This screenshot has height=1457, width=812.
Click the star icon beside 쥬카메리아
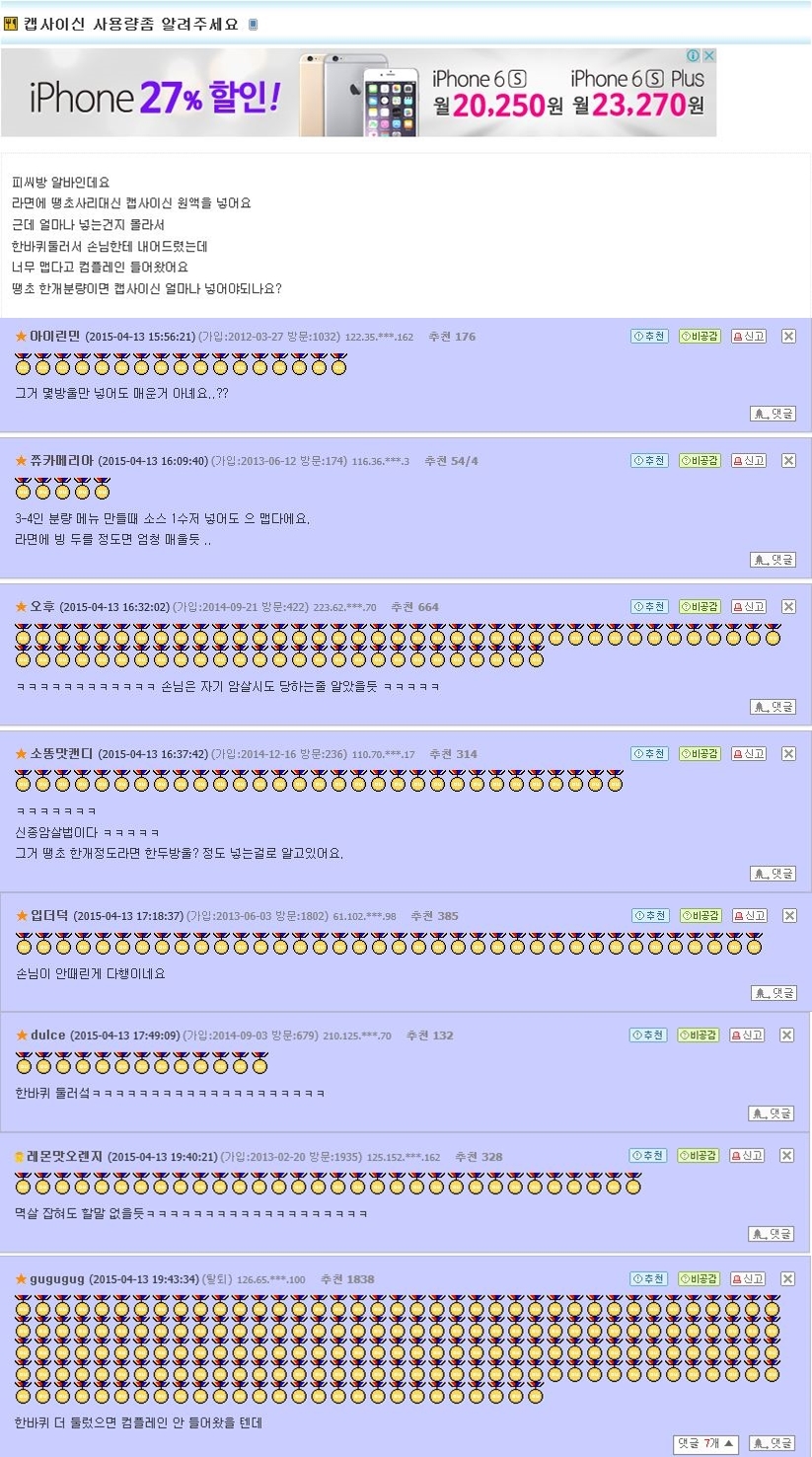click(x=21, y=461)
